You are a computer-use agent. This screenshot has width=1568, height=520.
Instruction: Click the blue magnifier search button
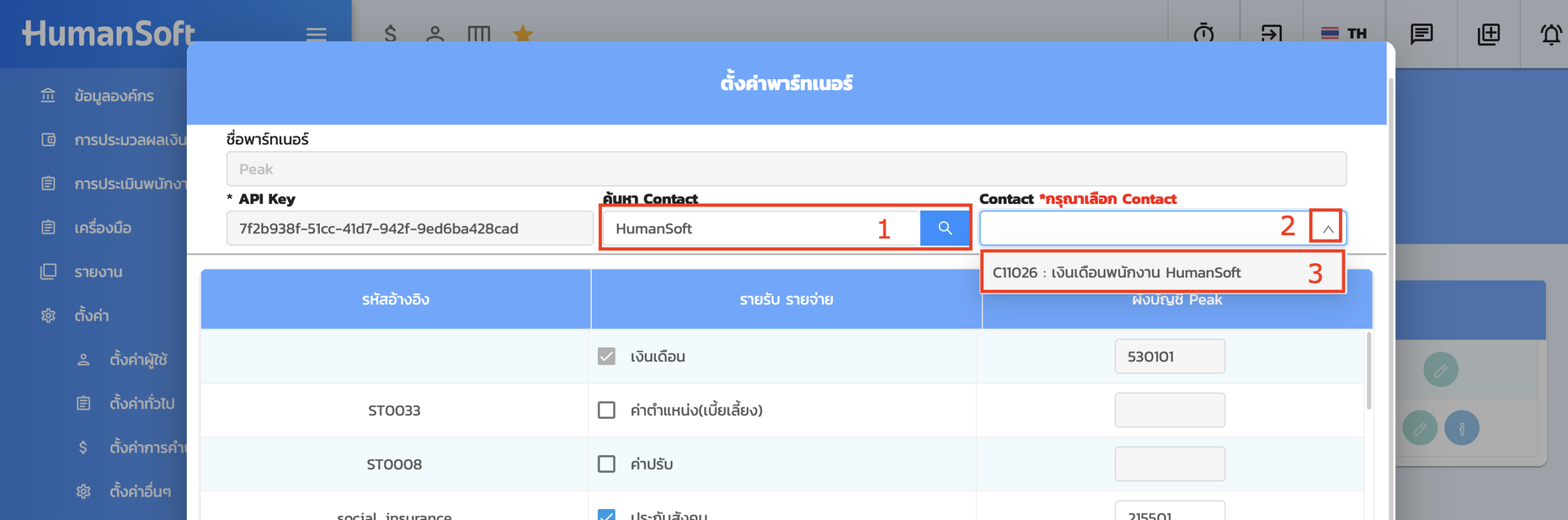[x=944, y=228]
